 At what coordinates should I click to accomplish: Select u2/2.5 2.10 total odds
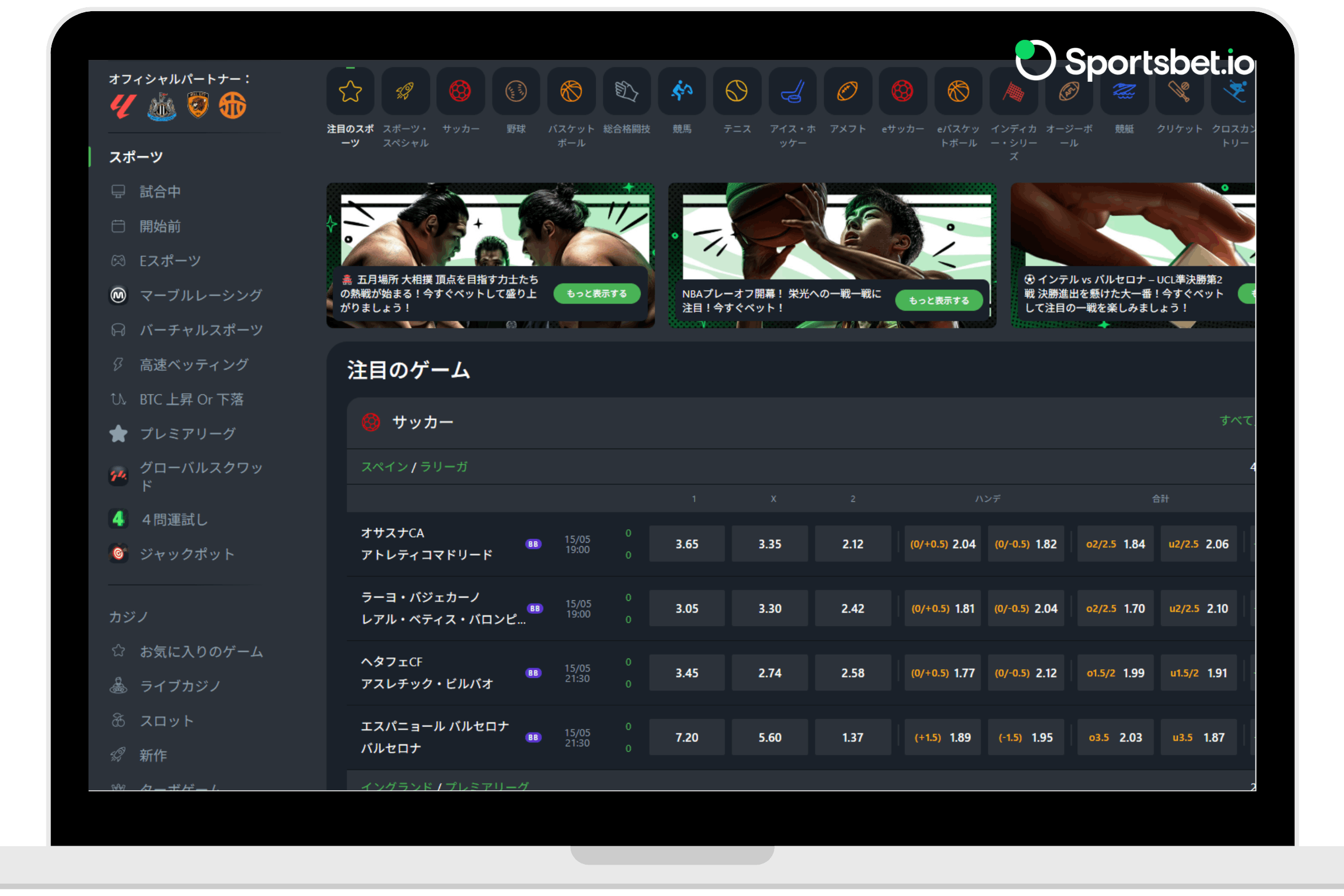coord(1198,609)
